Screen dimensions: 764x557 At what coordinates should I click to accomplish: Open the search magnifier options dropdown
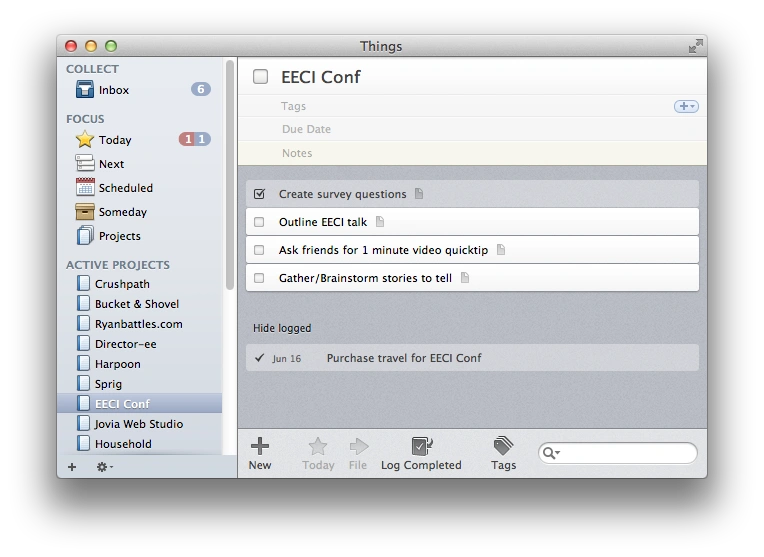551,453
